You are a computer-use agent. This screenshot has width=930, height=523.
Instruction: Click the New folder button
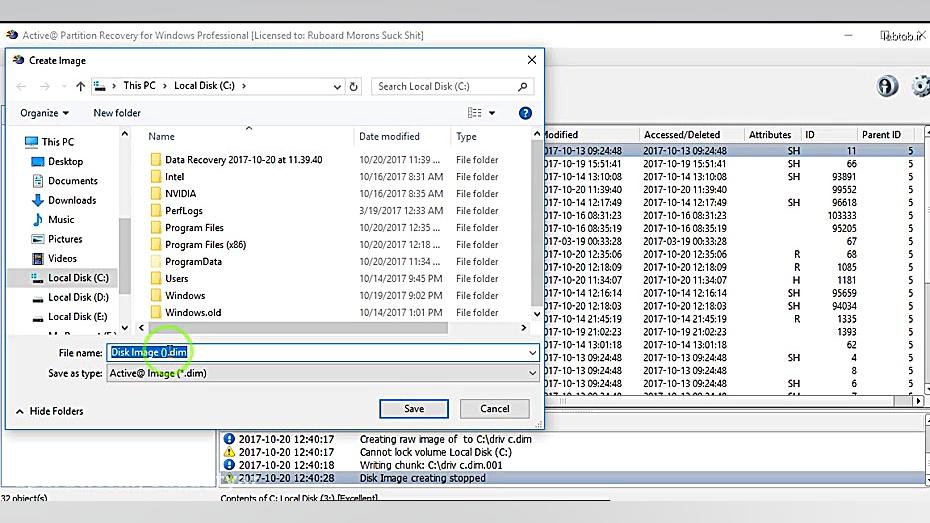(117, 113)
